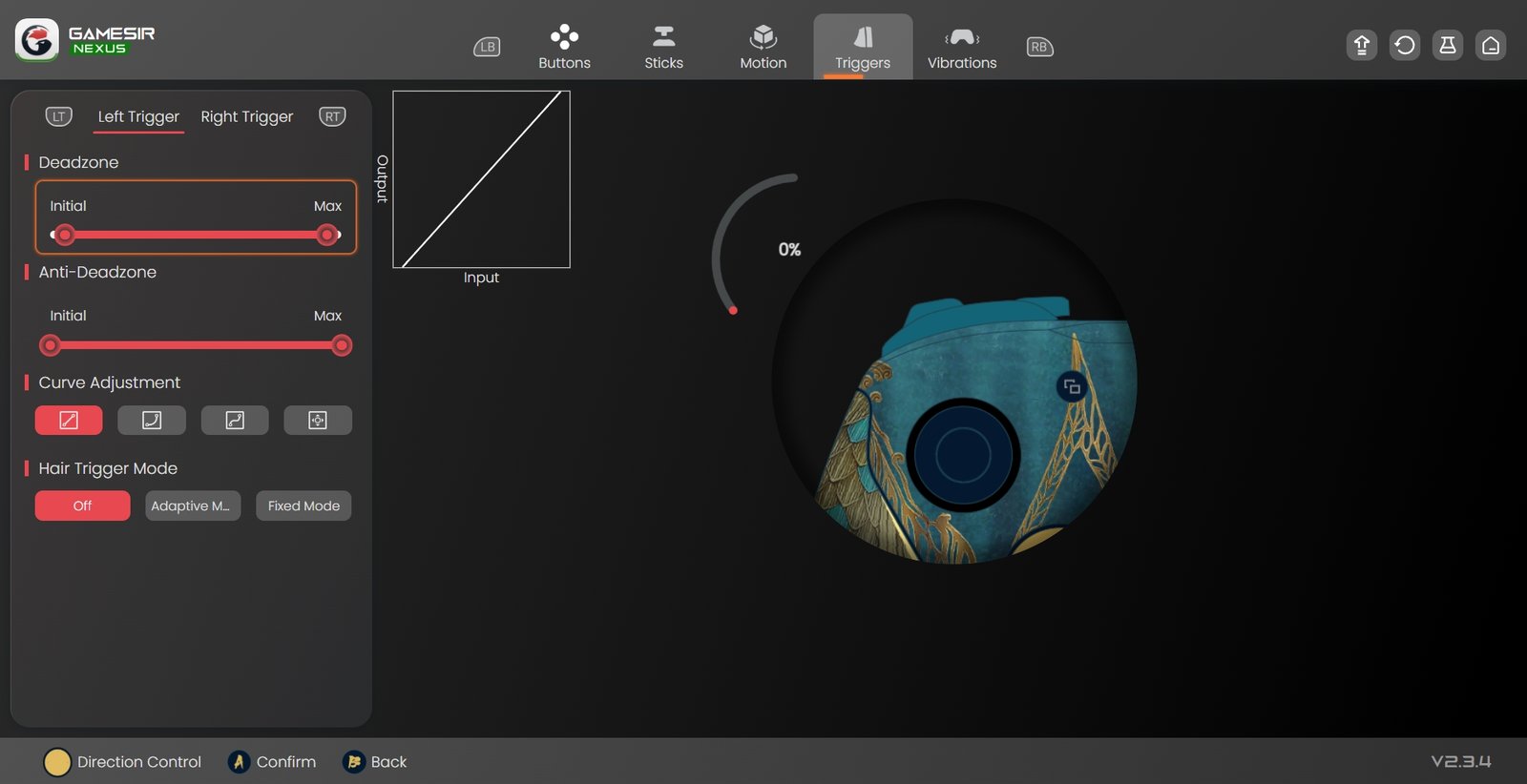Set Hair Trigger Mode to Off
This screenshot has width=1527, height=784.
coord(83,505)
